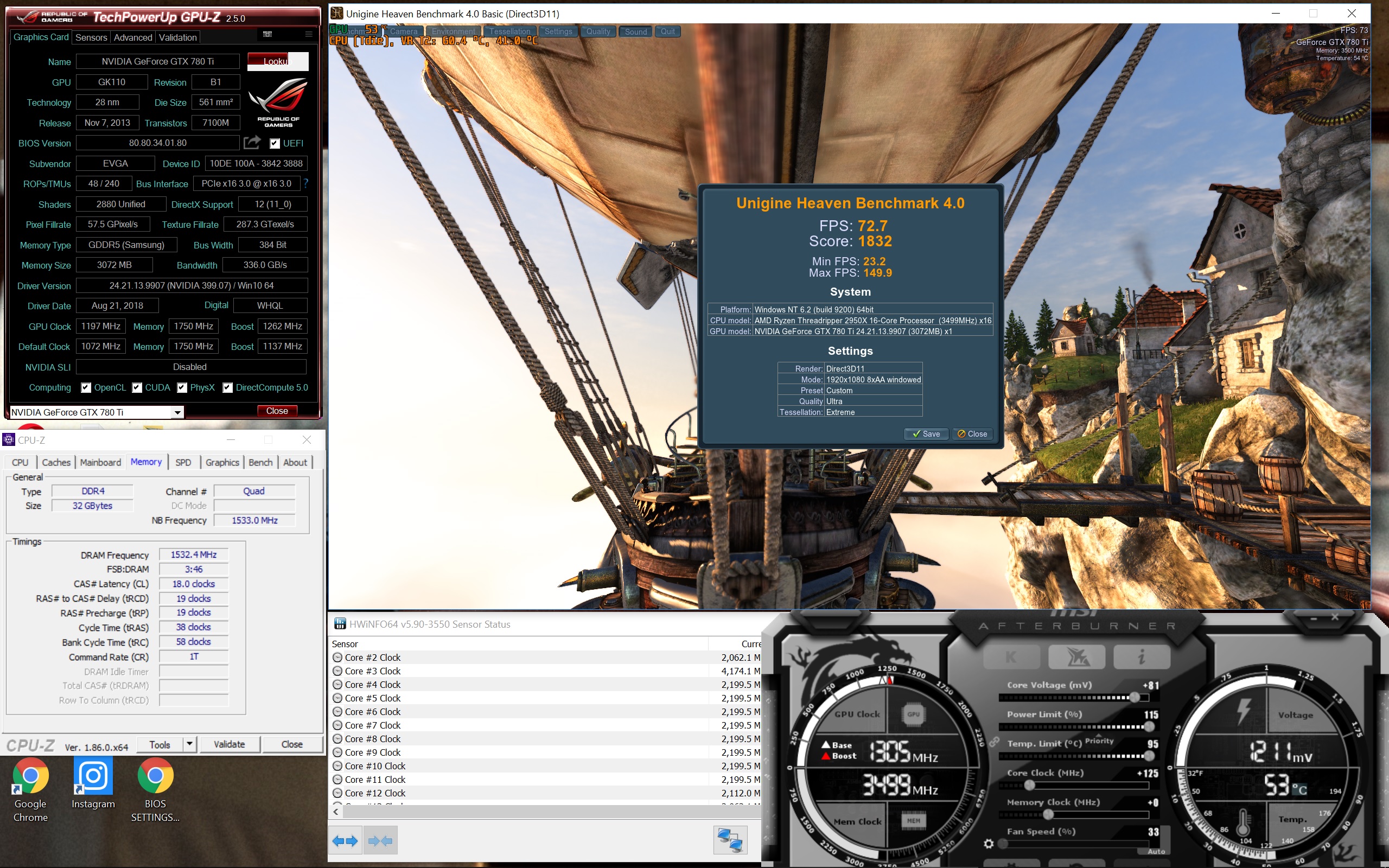Expand the CPU-Z Tools dropdown arrow

tap(189, 744)
